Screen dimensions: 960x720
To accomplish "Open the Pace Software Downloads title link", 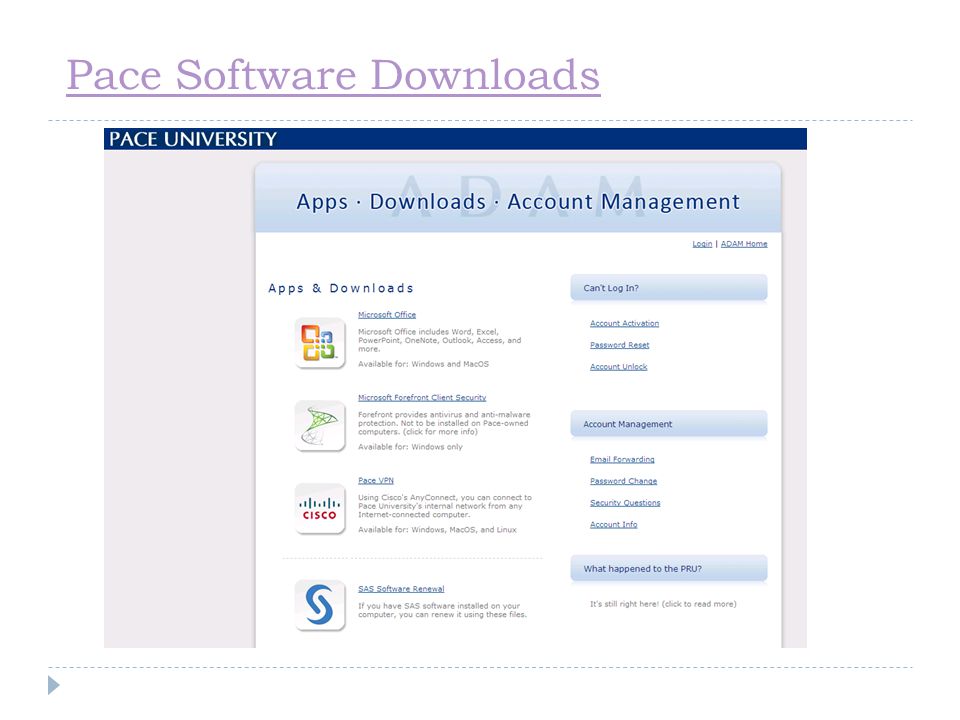I will (x=333, y=75).
